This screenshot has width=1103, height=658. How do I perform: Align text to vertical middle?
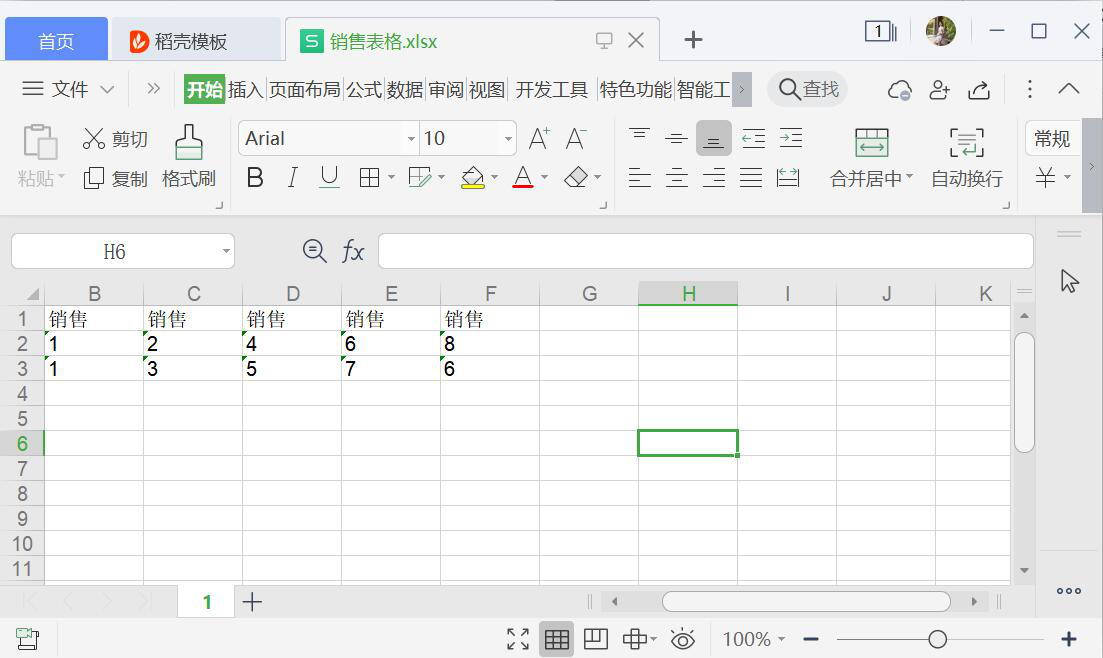tap(676, 138)
